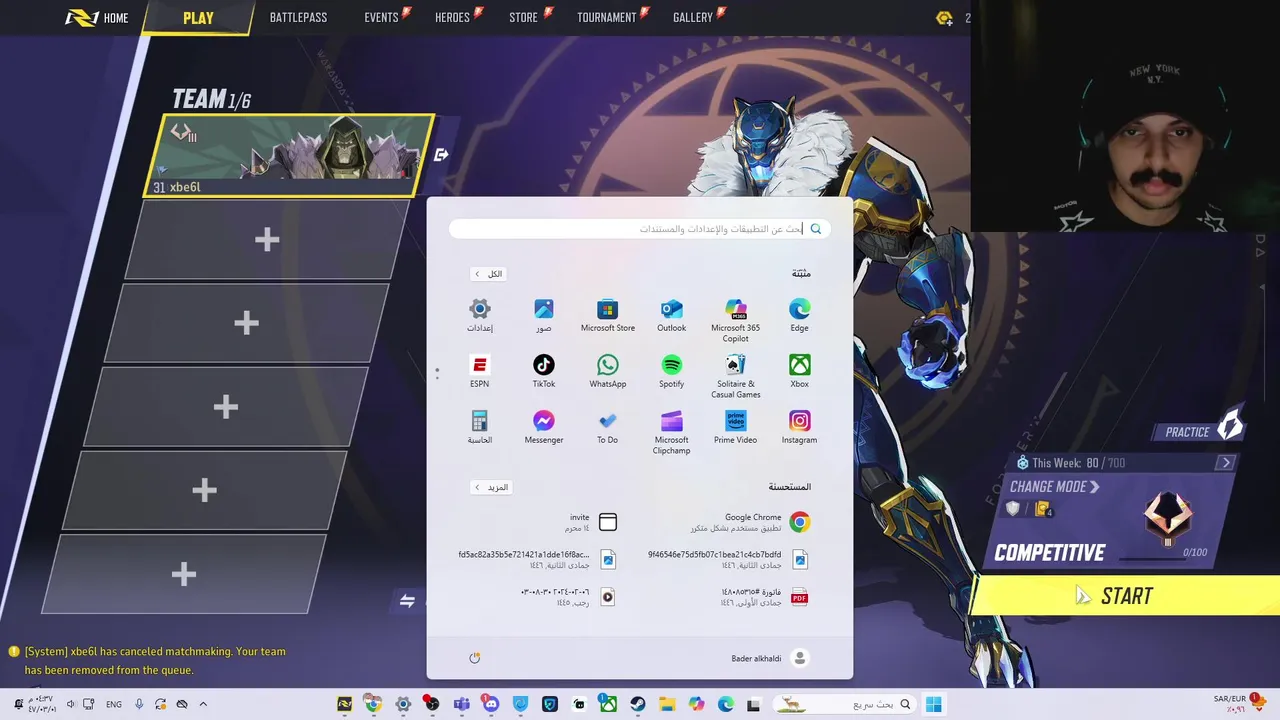The image size is (1280, 720).
Task: Open TikTok from pinned apps
Action: 544,371
